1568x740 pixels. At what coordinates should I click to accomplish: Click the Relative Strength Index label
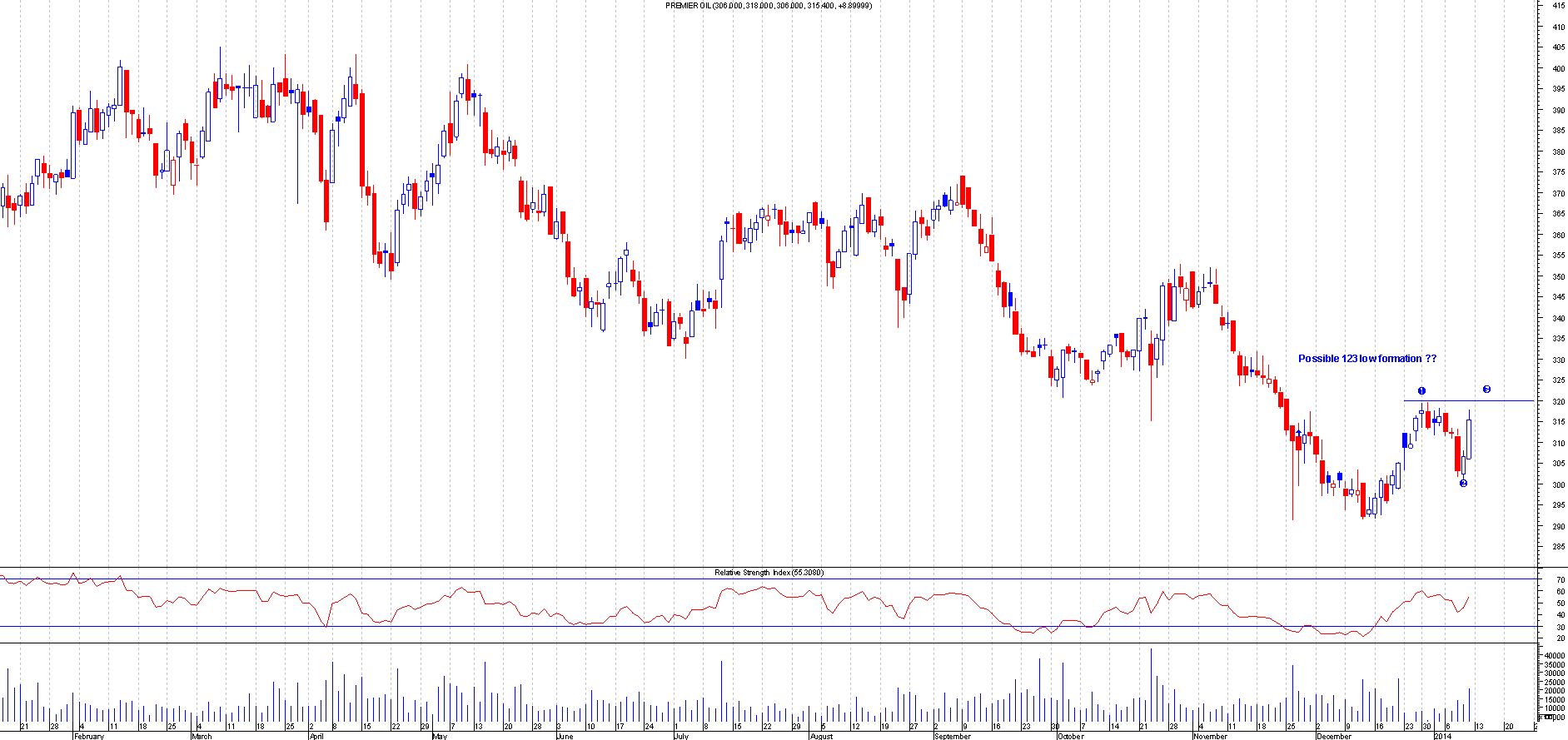tap(769, 573)
